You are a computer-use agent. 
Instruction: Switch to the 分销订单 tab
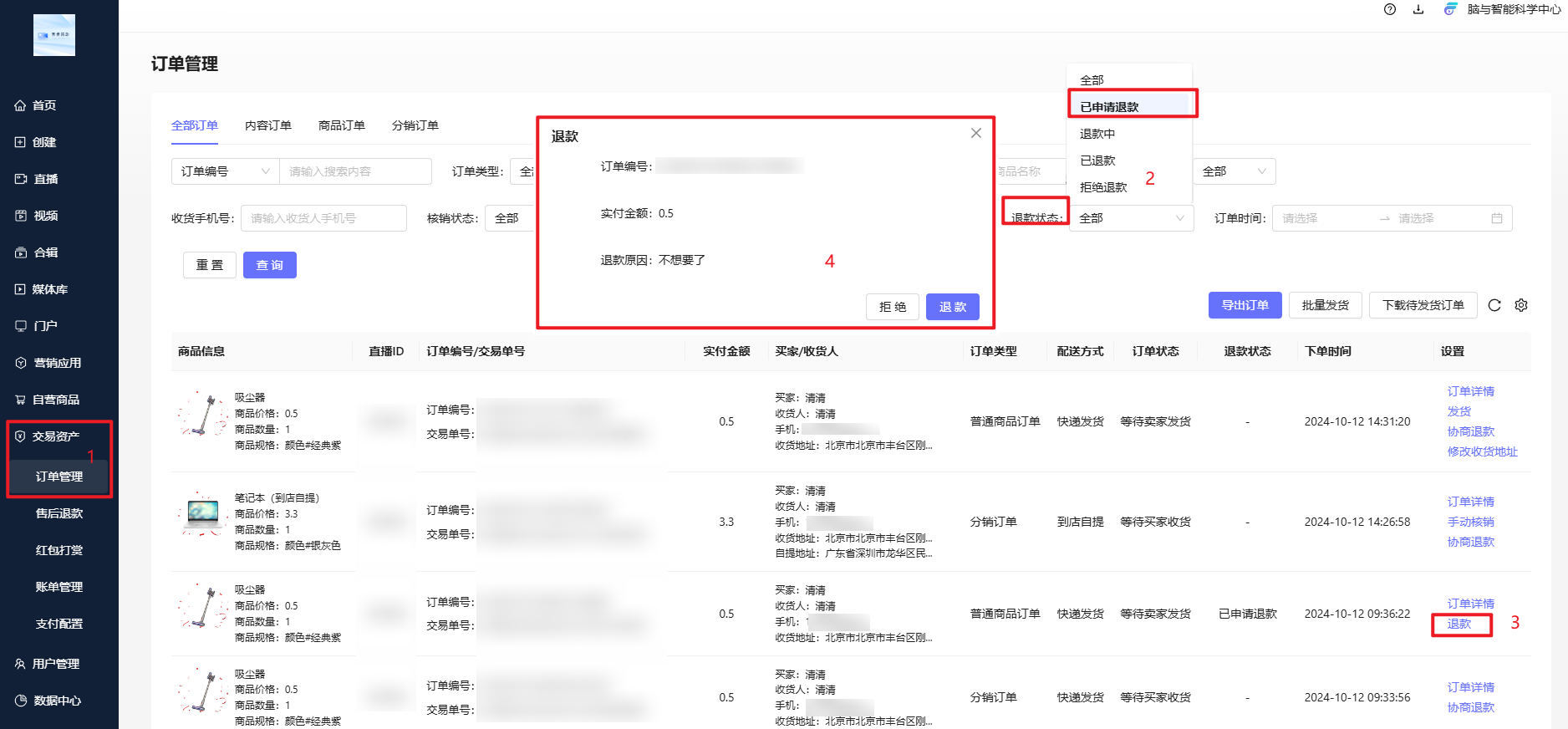pyautogui.click(x=415, y=125)
